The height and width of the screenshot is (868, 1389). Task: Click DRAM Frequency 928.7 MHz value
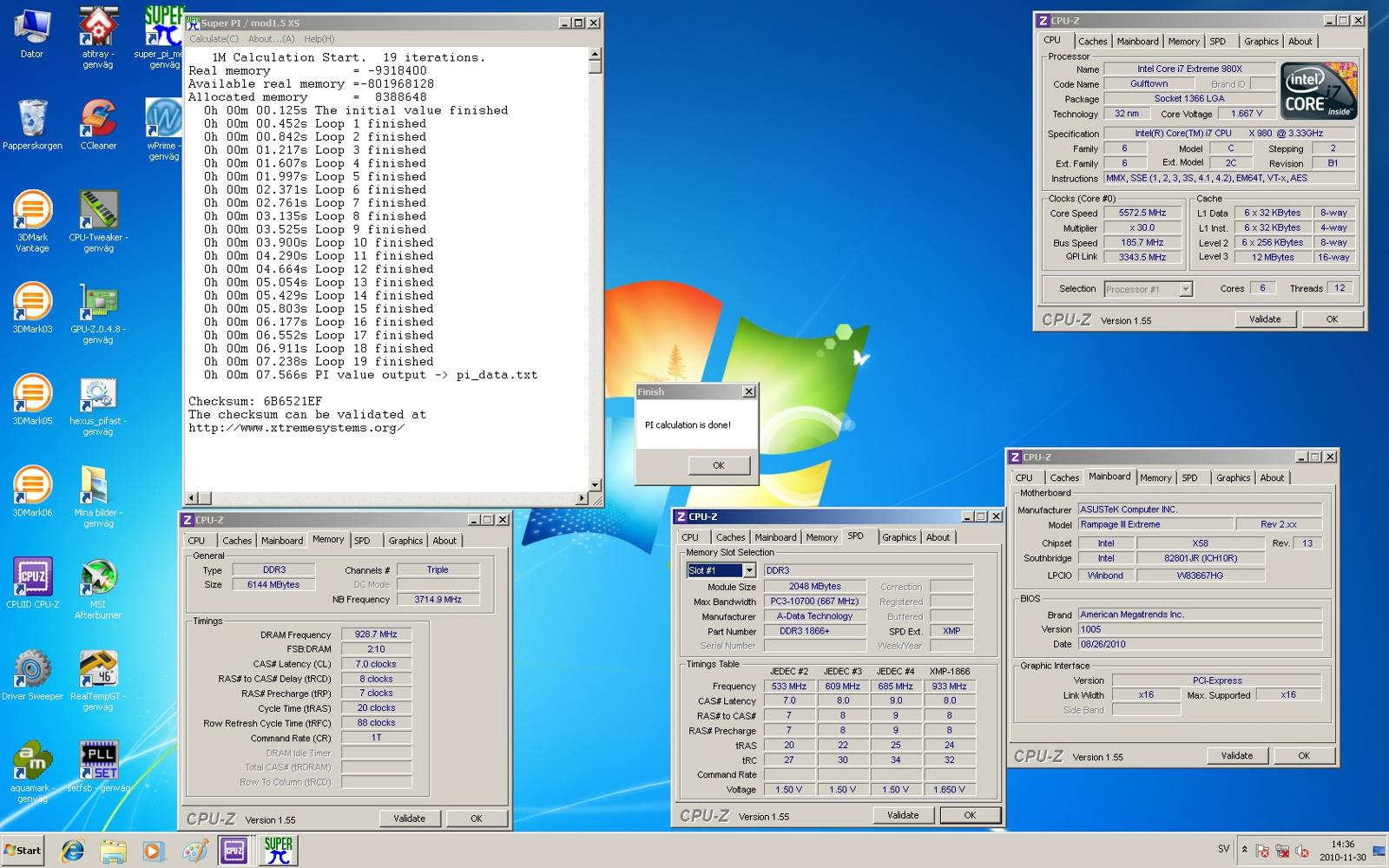[376, 635]
